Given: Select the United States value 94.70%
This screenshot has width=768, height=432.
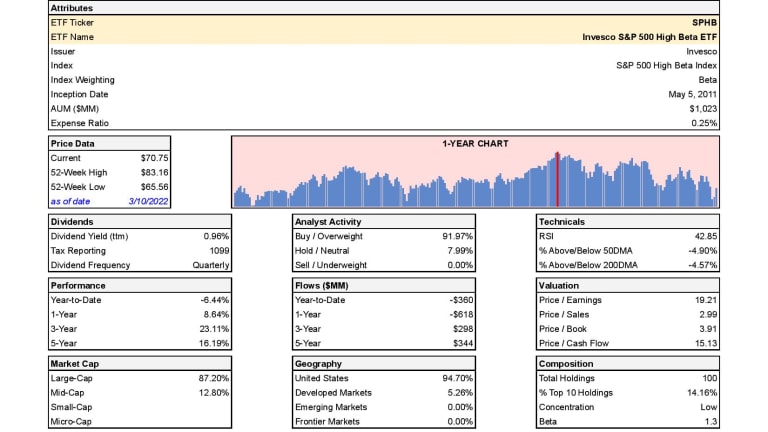Looking at the screenshot, I should click(457, 378).
